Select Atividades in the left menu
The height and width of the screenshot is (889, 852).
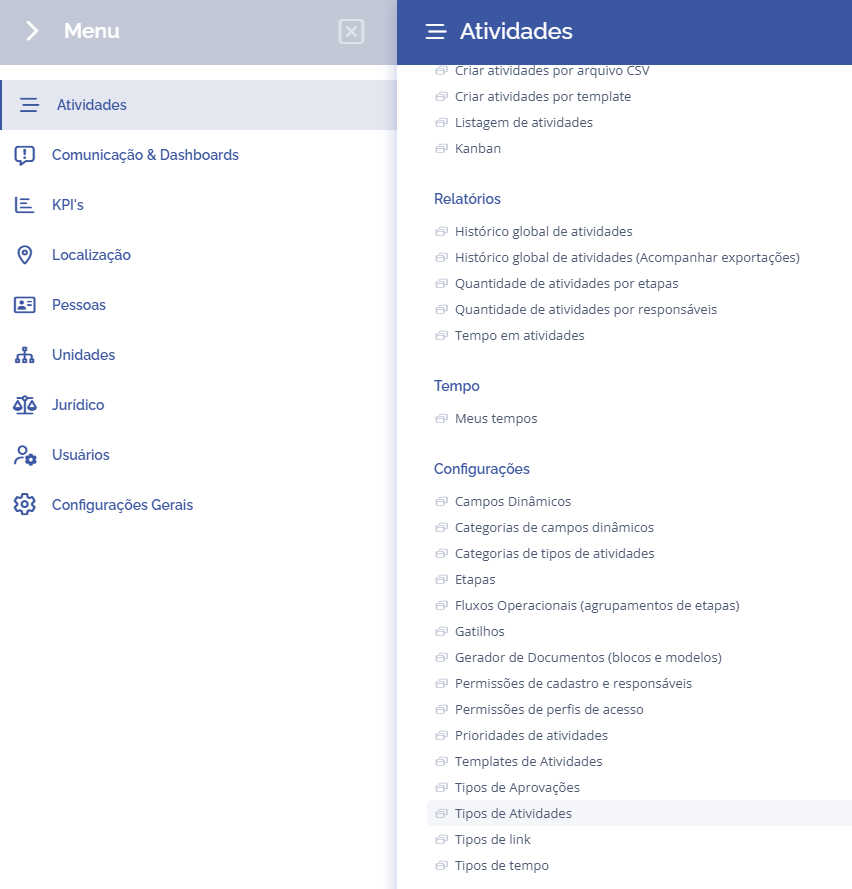pos(92,105)
